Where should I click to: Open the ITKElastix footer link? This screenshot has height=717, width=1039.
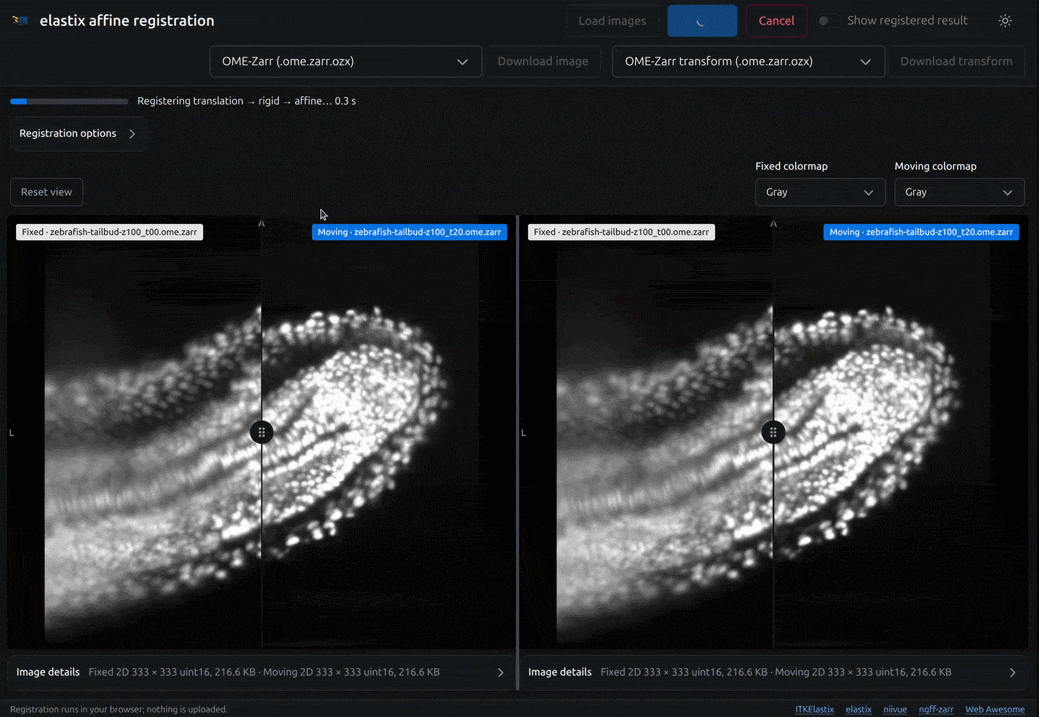(x=814, y=710)
